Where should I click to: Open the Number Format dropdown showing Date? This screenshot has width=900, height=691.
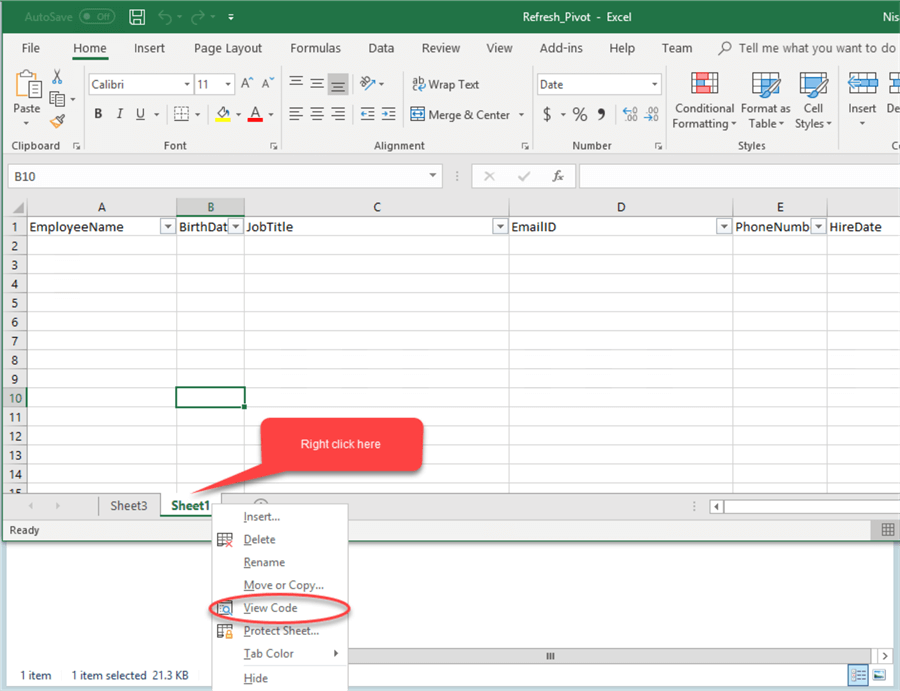pyautogui.click(x=653, y=84)
